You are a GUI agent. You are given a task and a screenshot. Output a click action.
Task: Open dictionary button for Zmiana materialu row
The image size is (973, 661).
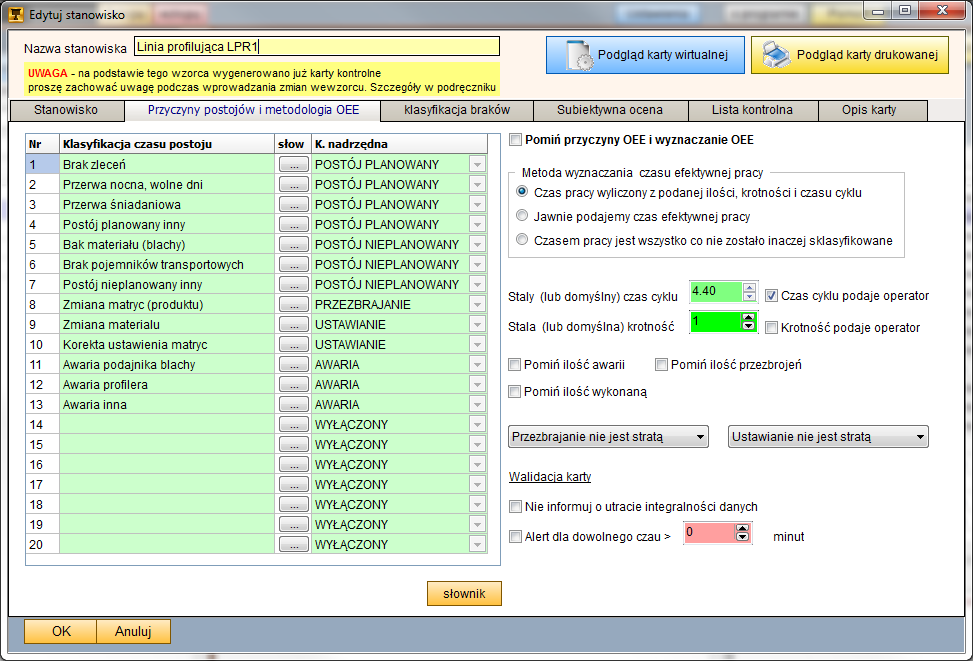tap(294, 325)
